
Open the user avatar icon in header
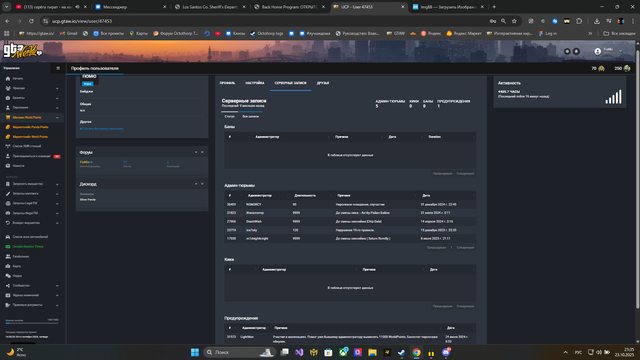pyautogui.click(x=598, y=51)
